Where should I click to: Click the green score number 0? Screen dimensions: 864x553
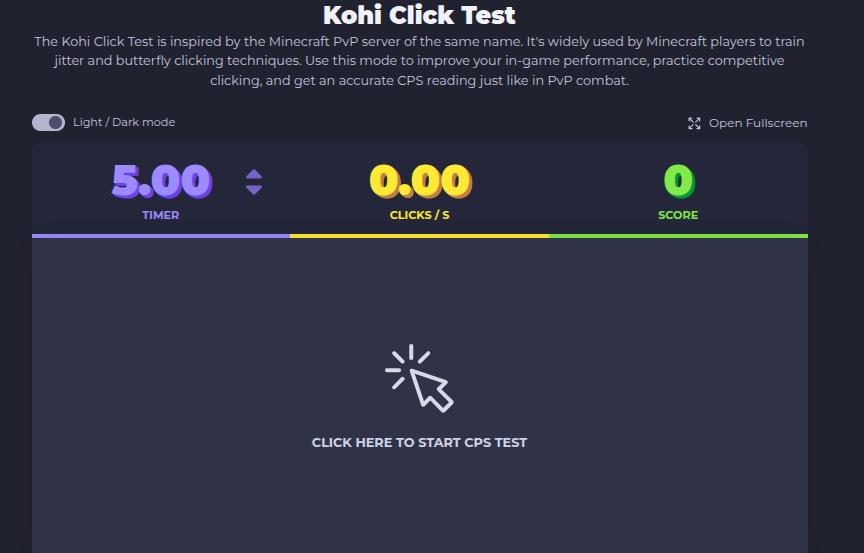pos(679,181)
